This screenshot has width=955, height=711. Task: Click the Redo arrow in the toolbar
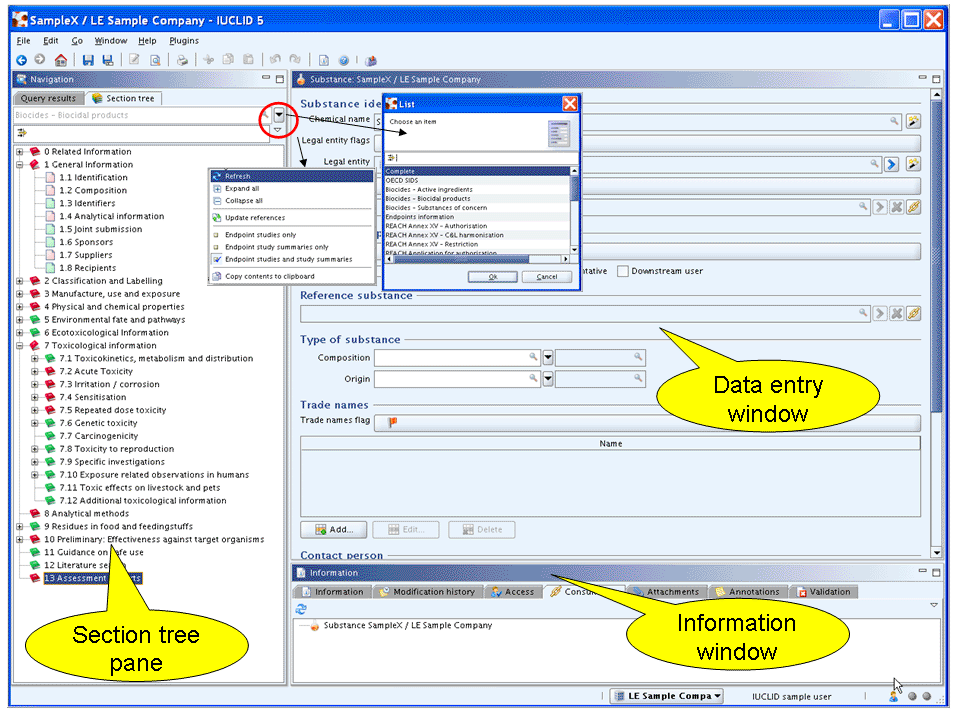point(295,60)
